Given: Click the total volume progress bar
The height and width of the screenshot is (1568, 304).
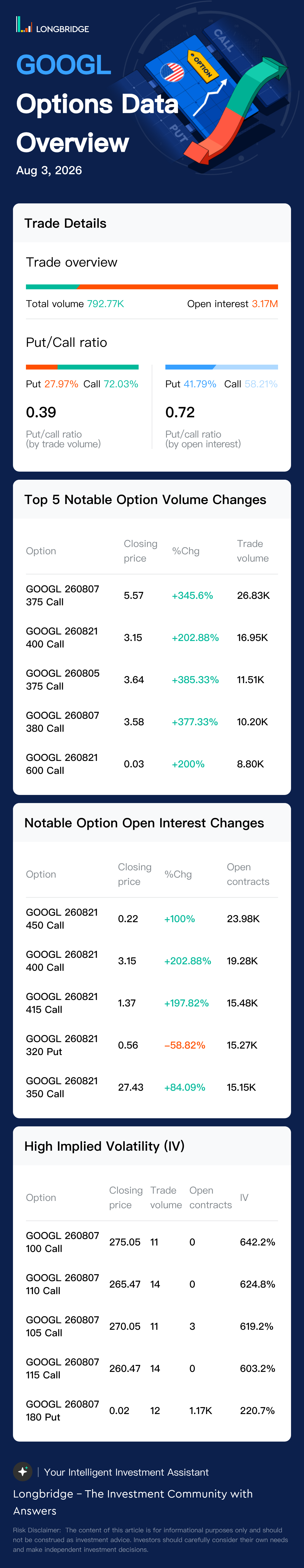Looking at the screenshot, I should point(152,287).
